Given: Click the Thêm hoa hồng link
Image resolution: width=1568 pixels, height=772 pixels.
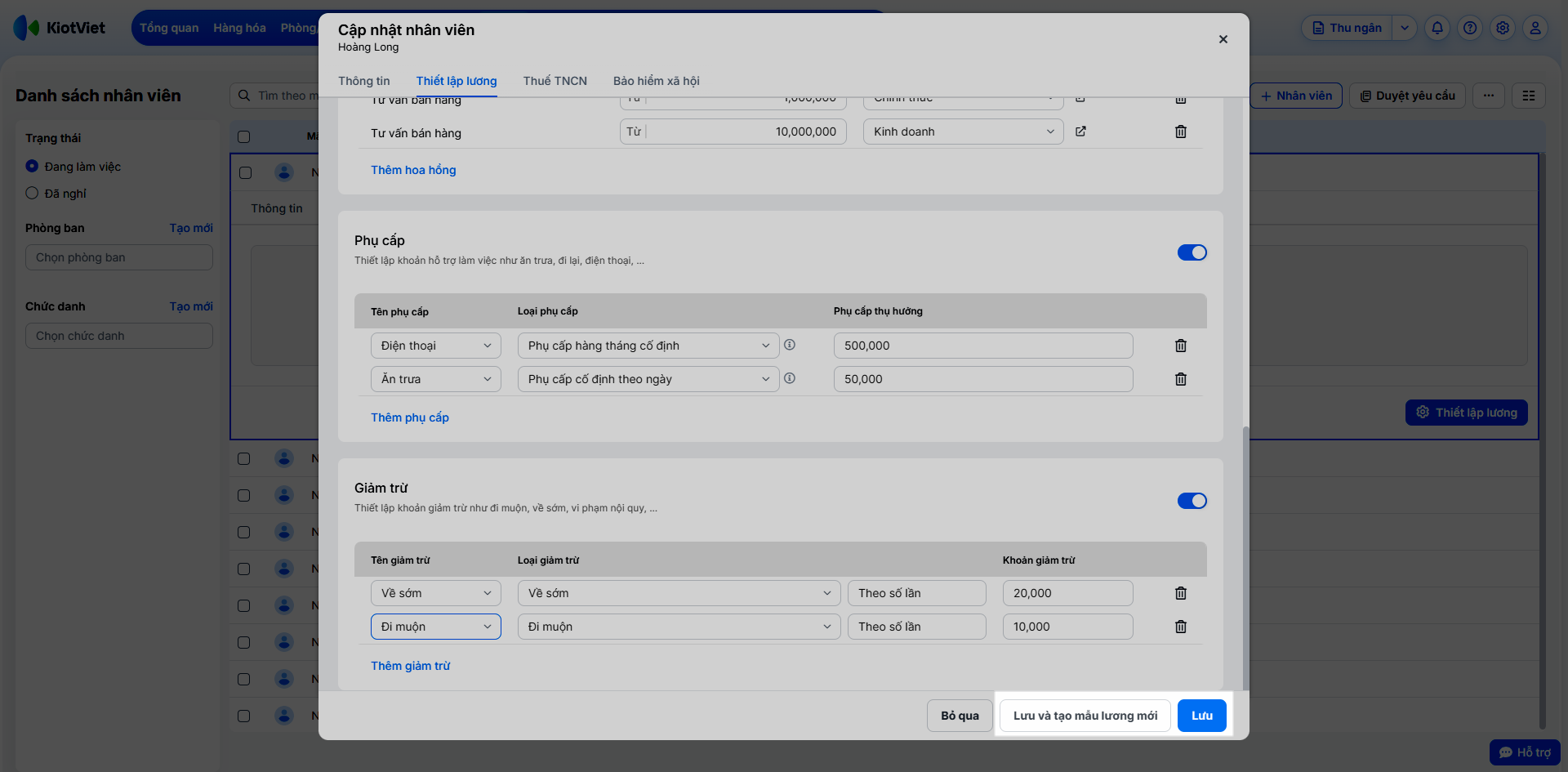Looking at the screenshot, I should coord(413,170).
